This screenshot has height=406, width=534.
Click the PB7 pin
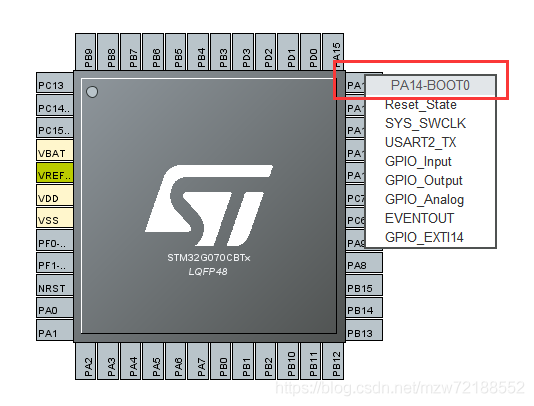[x=131, y=52]
